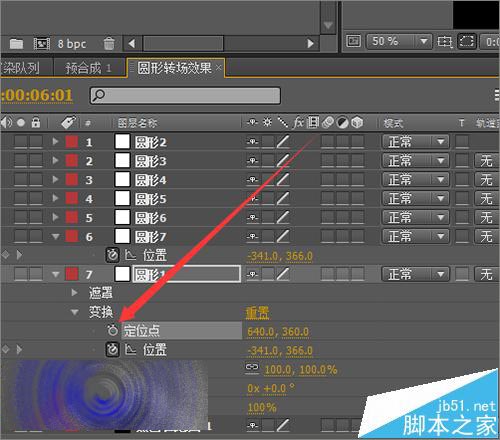Open track matte 无 dropdown for 圆形3
The image size is (500, 440).
[x=487, y=161]
